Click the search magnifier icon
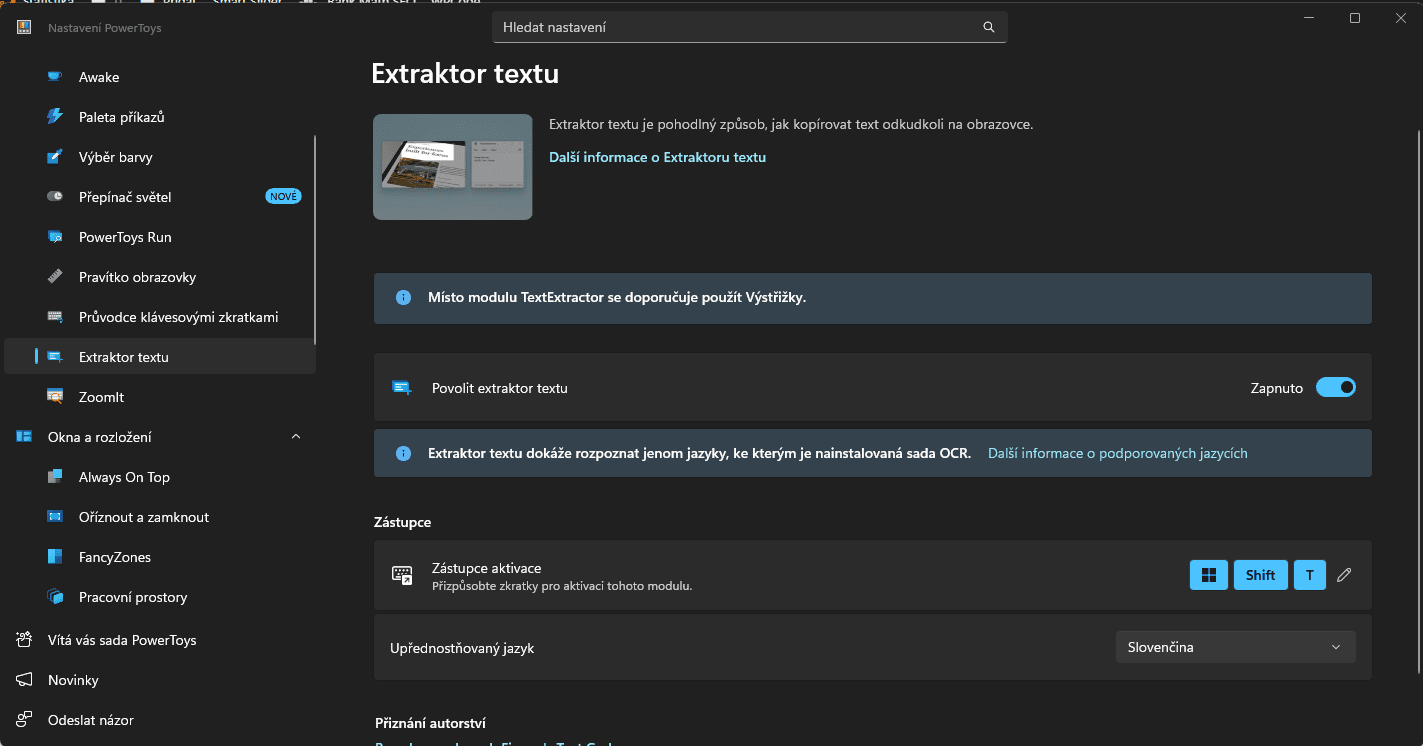The height and width of the screenshot is (746, 1423). coord(989,28)
